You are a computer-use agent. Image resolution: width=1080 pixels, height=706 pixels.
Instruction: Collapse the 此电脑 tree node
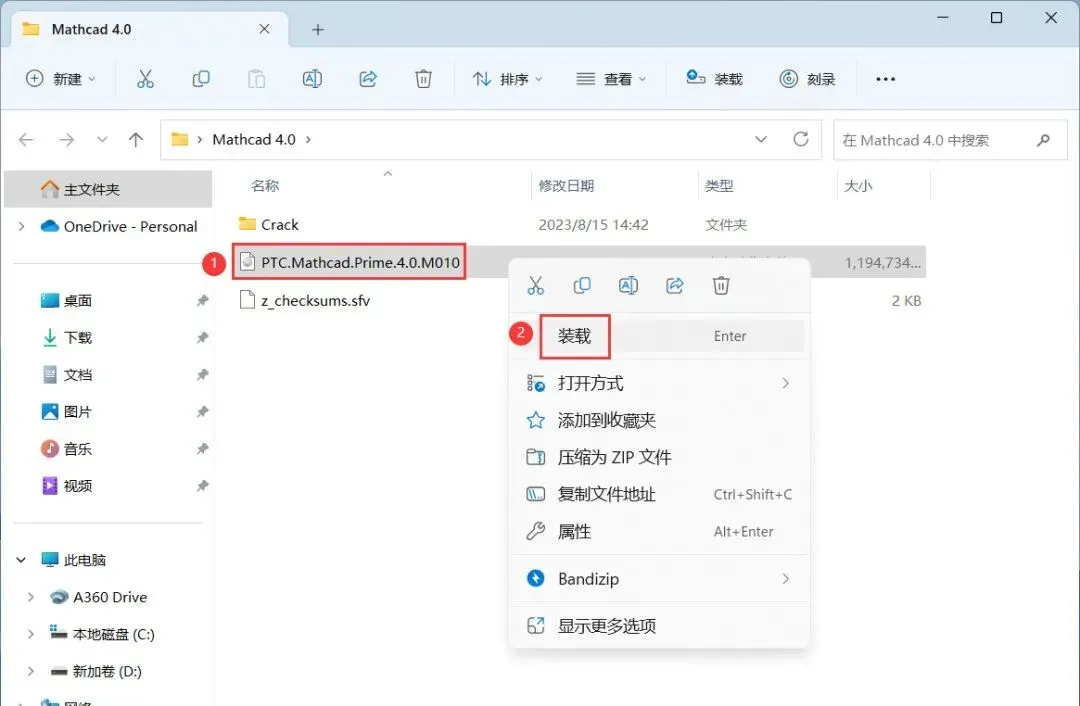pyautogui.click(x=21, y=560)
